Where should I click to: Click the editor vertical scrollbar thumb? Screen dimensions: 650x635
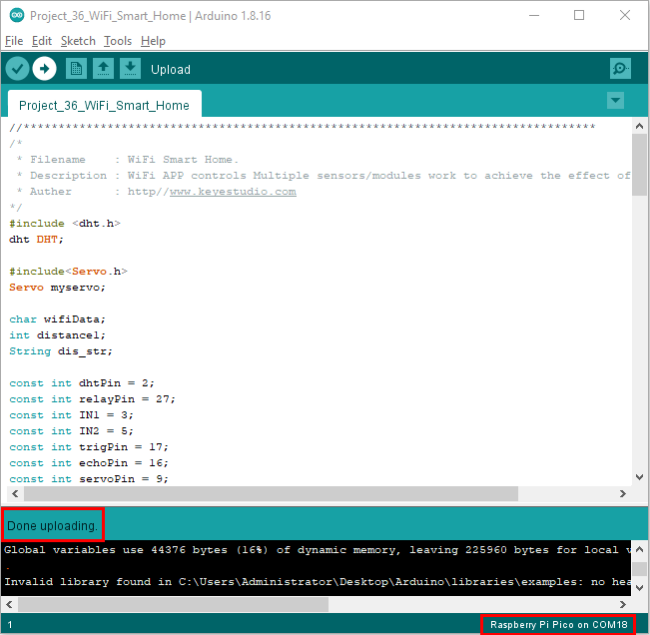[x=639, y=164]
